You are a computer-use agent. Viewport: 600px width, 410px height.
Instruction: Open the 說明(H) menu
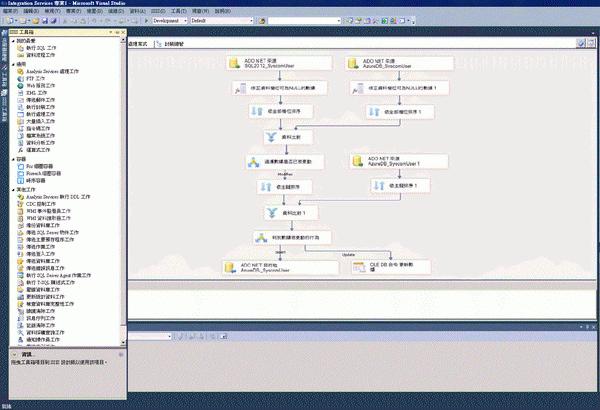point(223,11)
